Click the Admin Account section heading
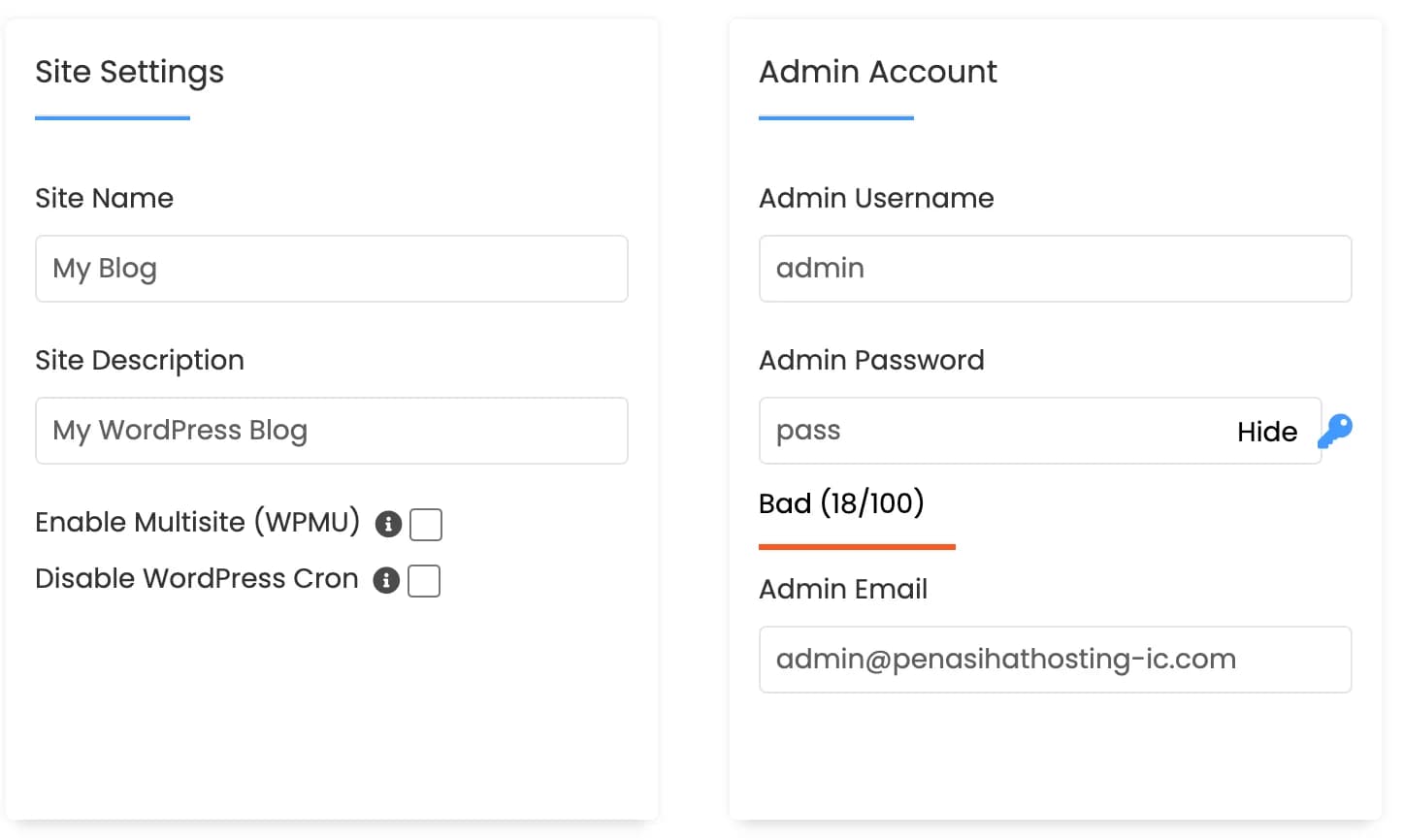Screen dimensions: 1403x840 tap(876, 71)
